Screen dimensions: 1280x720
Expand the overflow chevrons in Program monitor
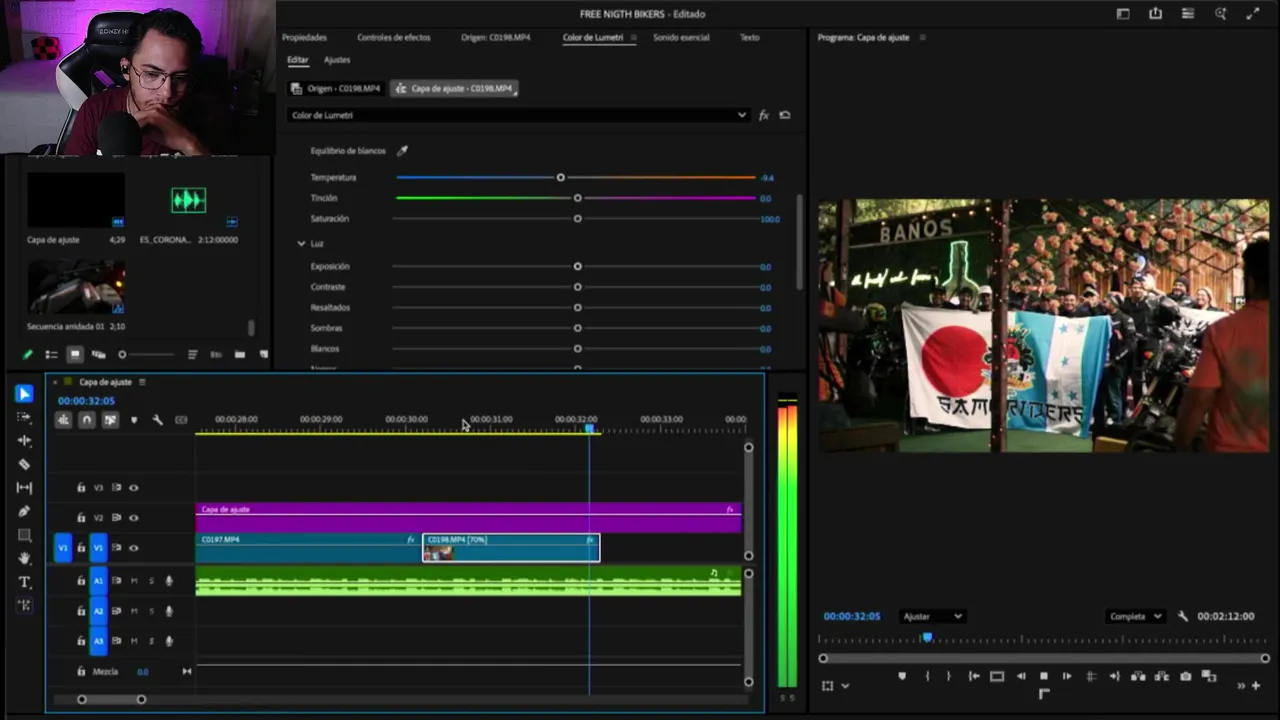[1241, 686]
